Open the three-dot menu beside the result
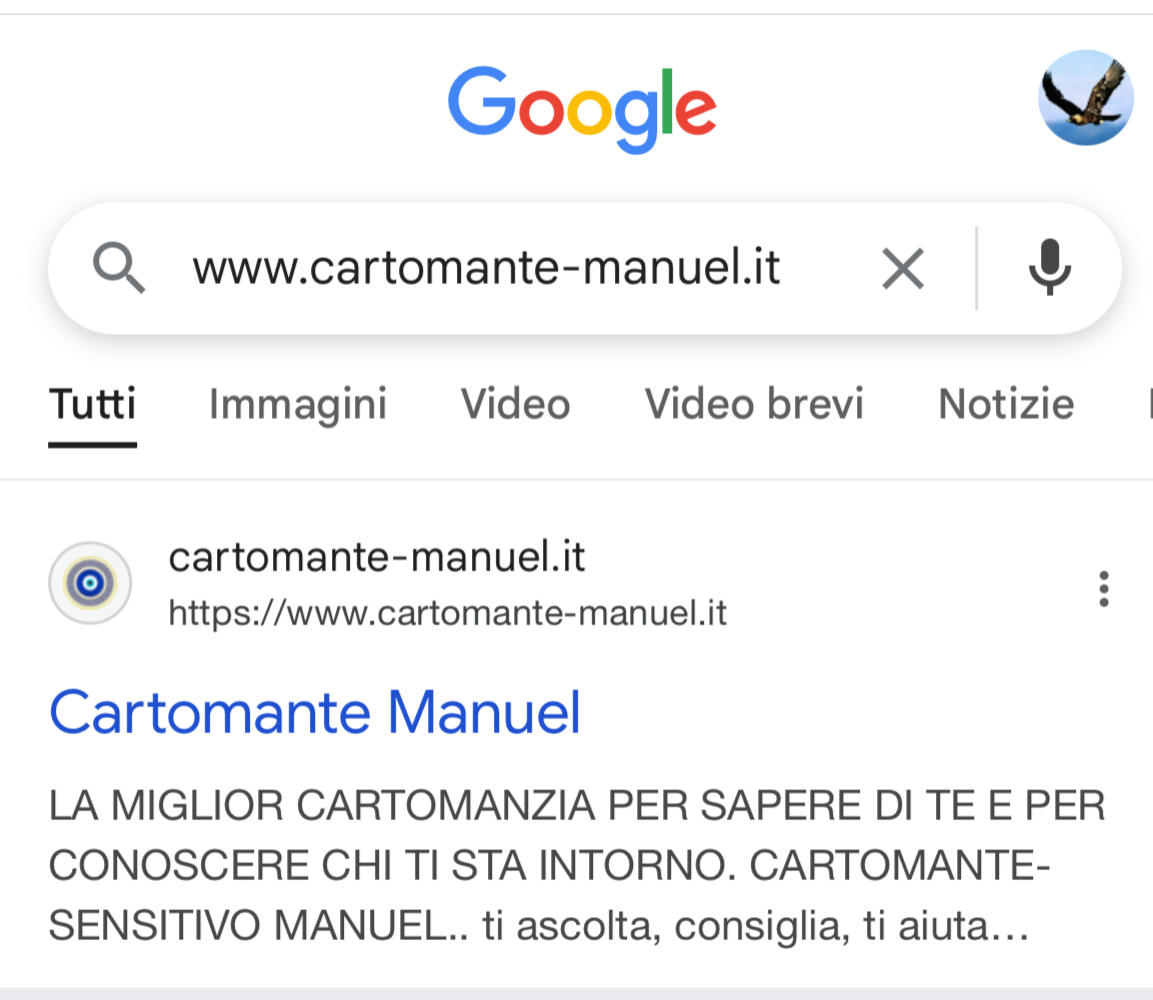 click(1103, 589)
